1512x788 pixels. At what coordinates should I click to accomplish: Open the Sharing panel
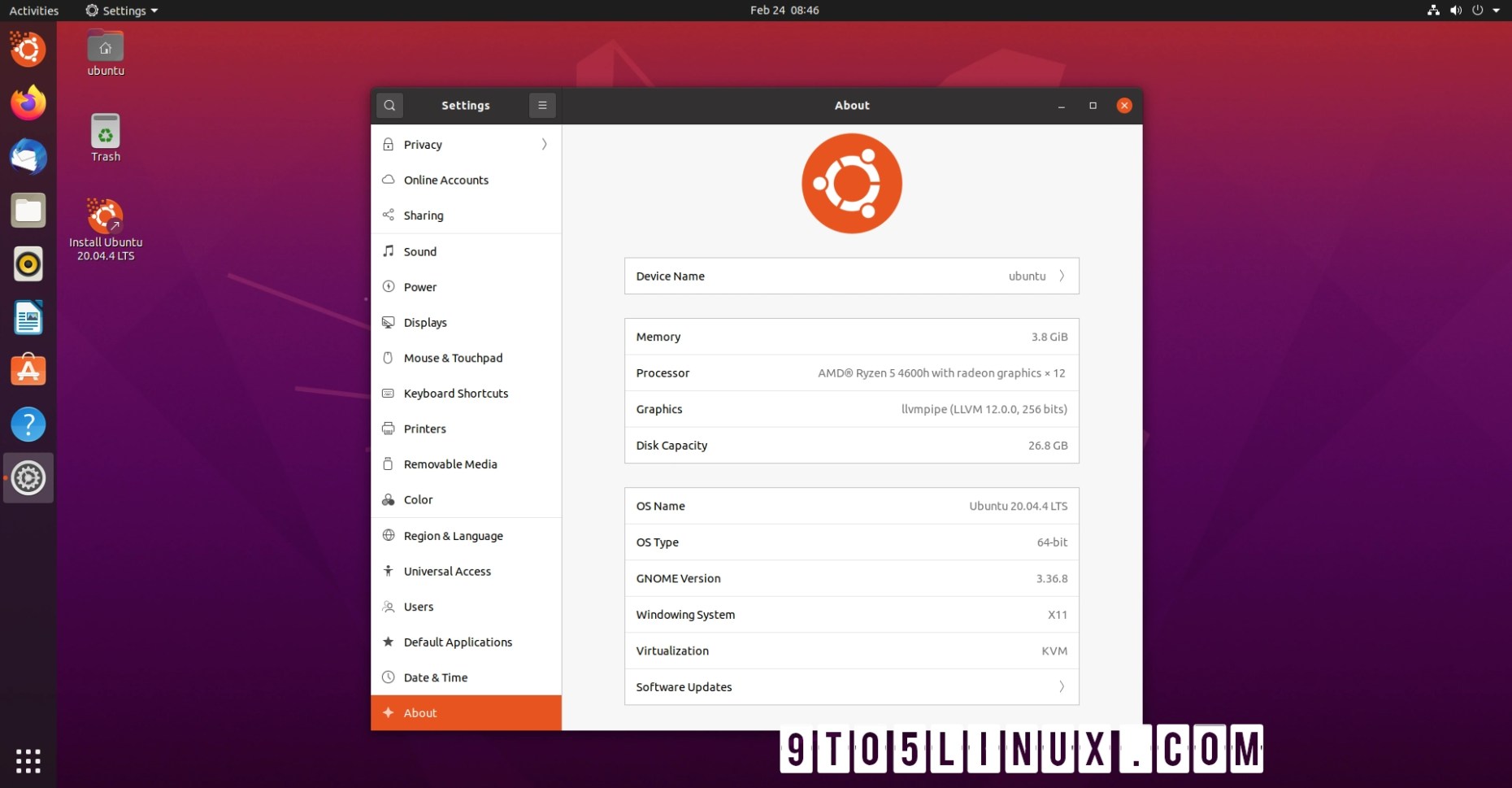pos(466,216)
